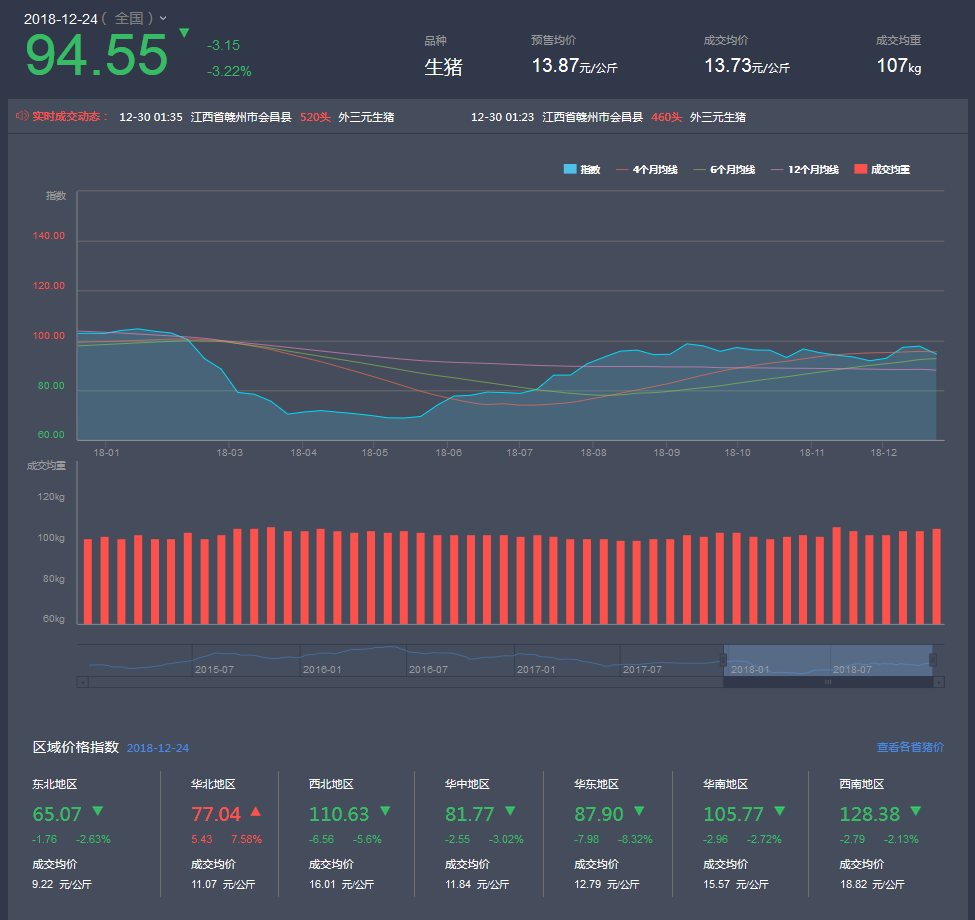Screen dimensions: 975x920
Task: Click the green down arrow for 东北地区
Action: (x=97, y=811)
